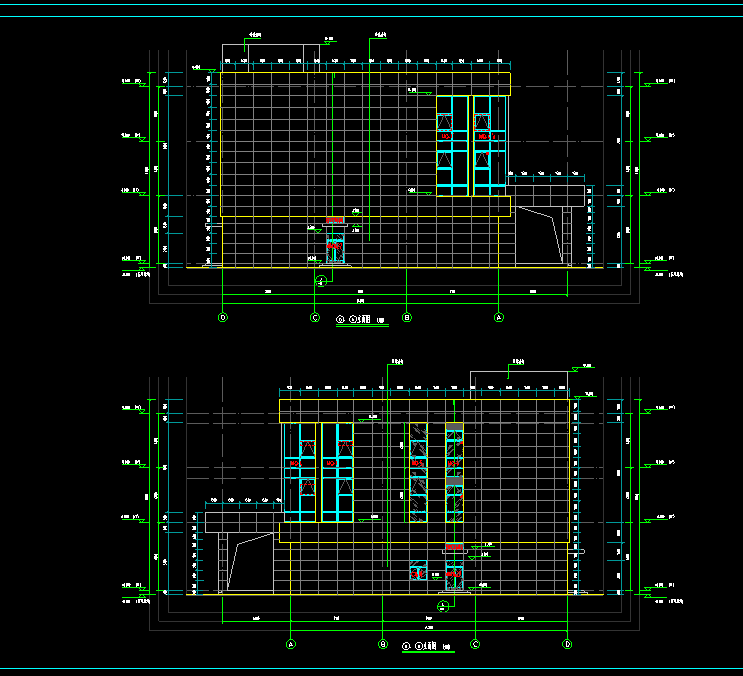The image size is (743, 676).
Task: Select axis bubble C in upper elevation
Action: coord(315,317)
